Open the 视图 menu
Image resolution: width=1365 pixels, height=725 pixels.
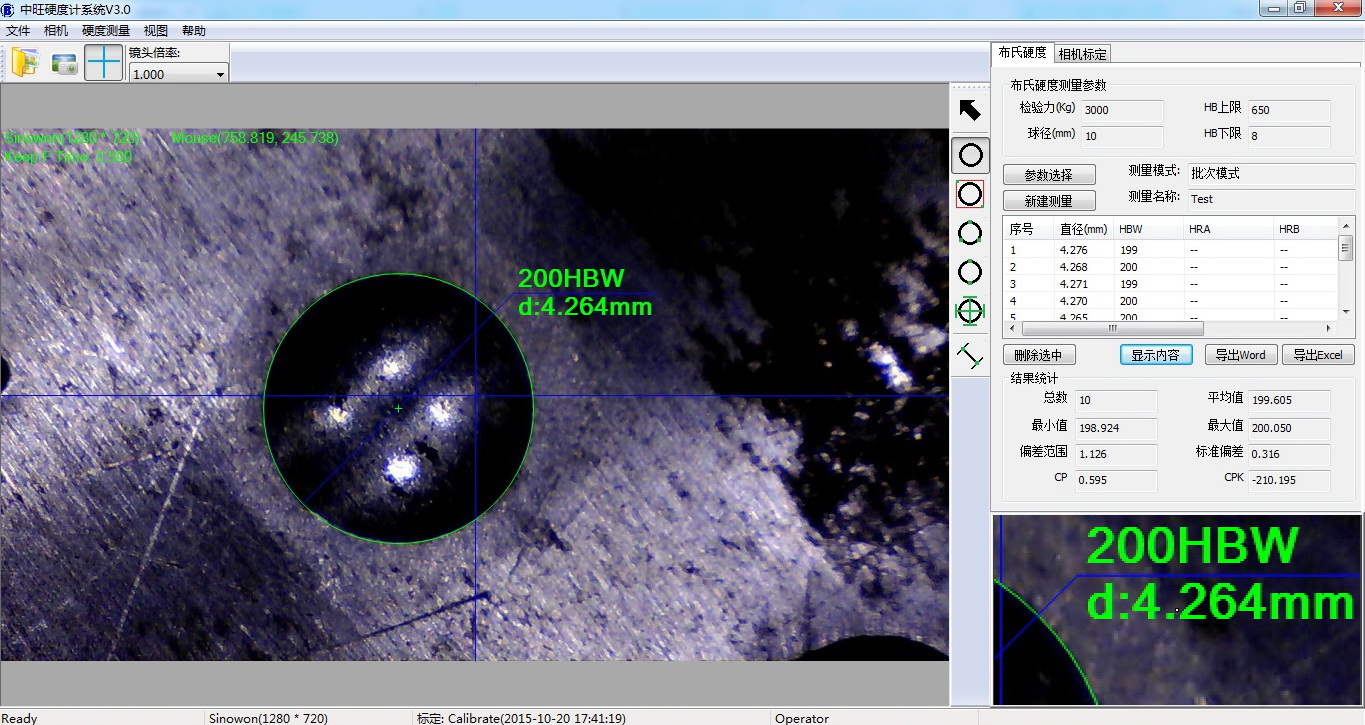point(156,31)
